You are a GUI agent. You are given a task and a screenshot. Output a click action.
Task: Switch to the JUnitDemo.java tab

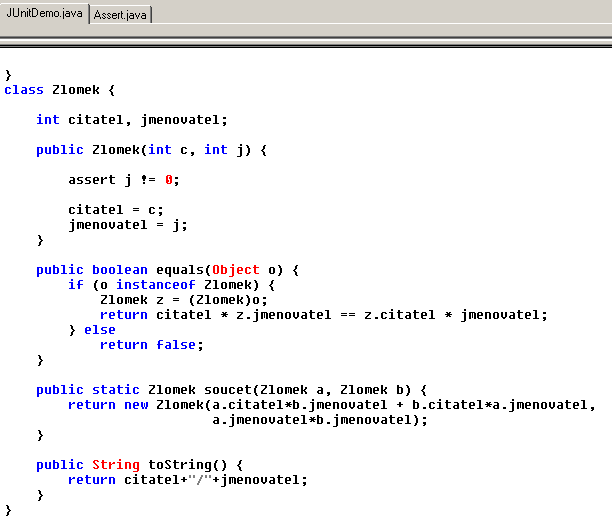click(44, 14)
